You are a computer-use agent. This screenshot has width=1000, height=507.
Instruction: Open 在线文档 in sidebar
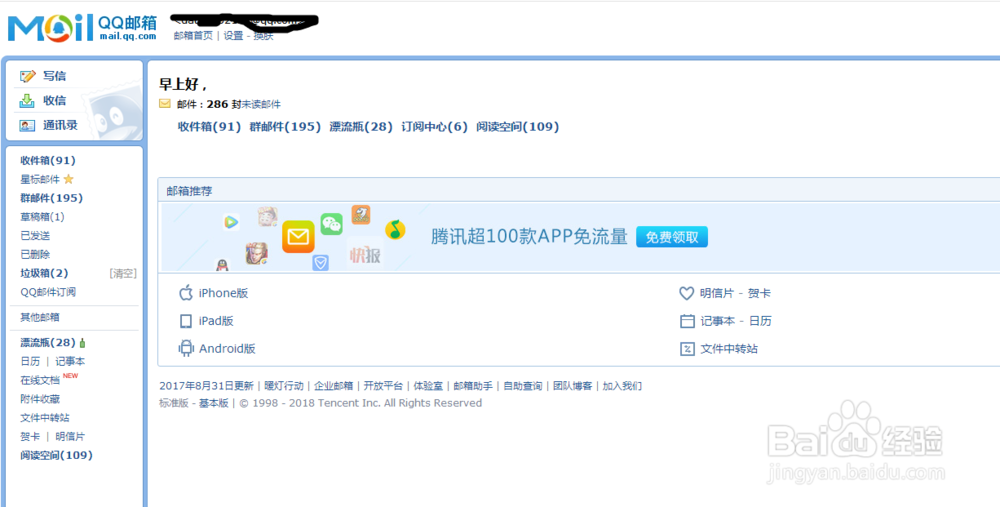click(40, 380)
